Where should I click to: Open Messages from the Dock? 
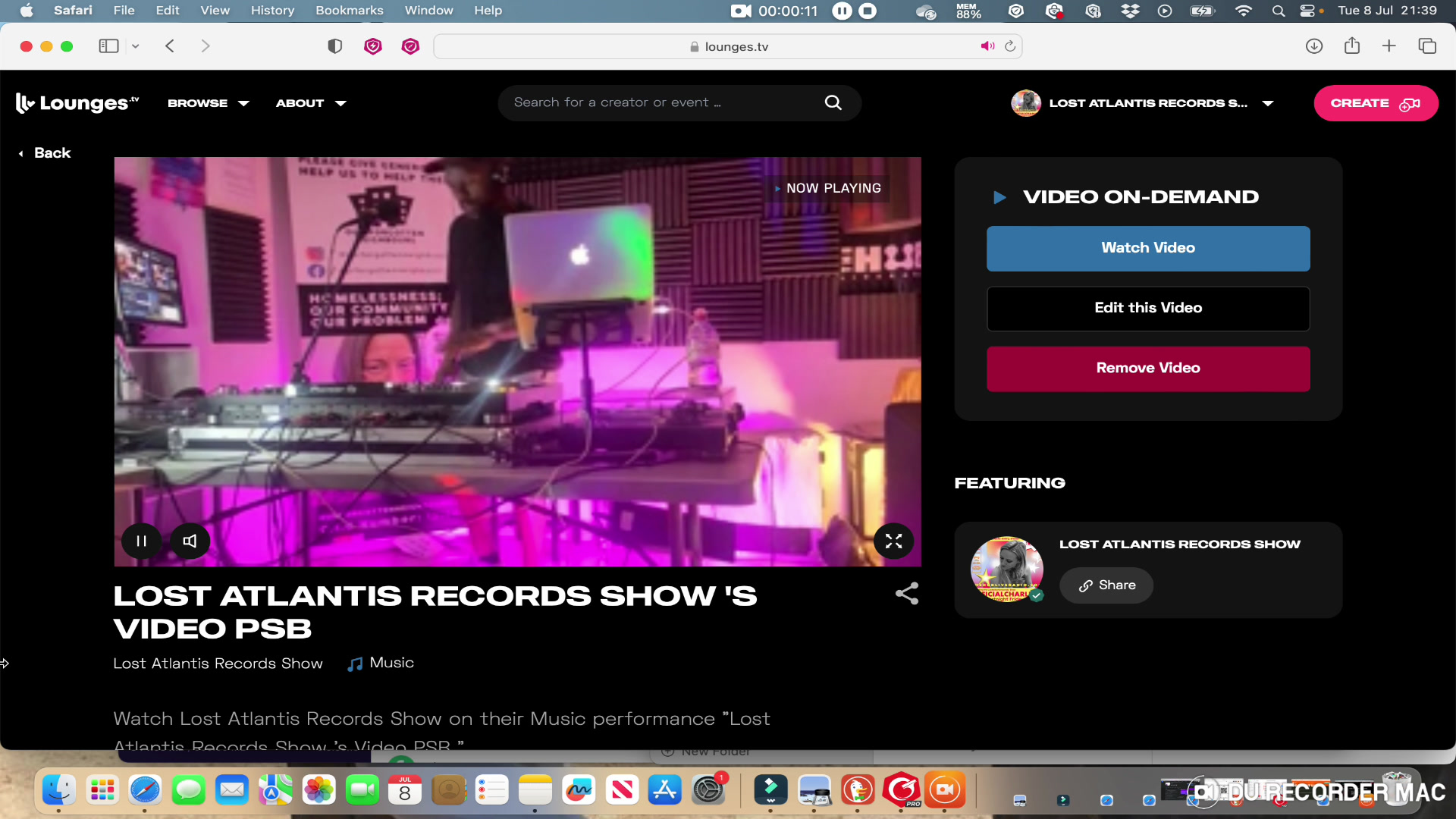[x=188, y=790]
